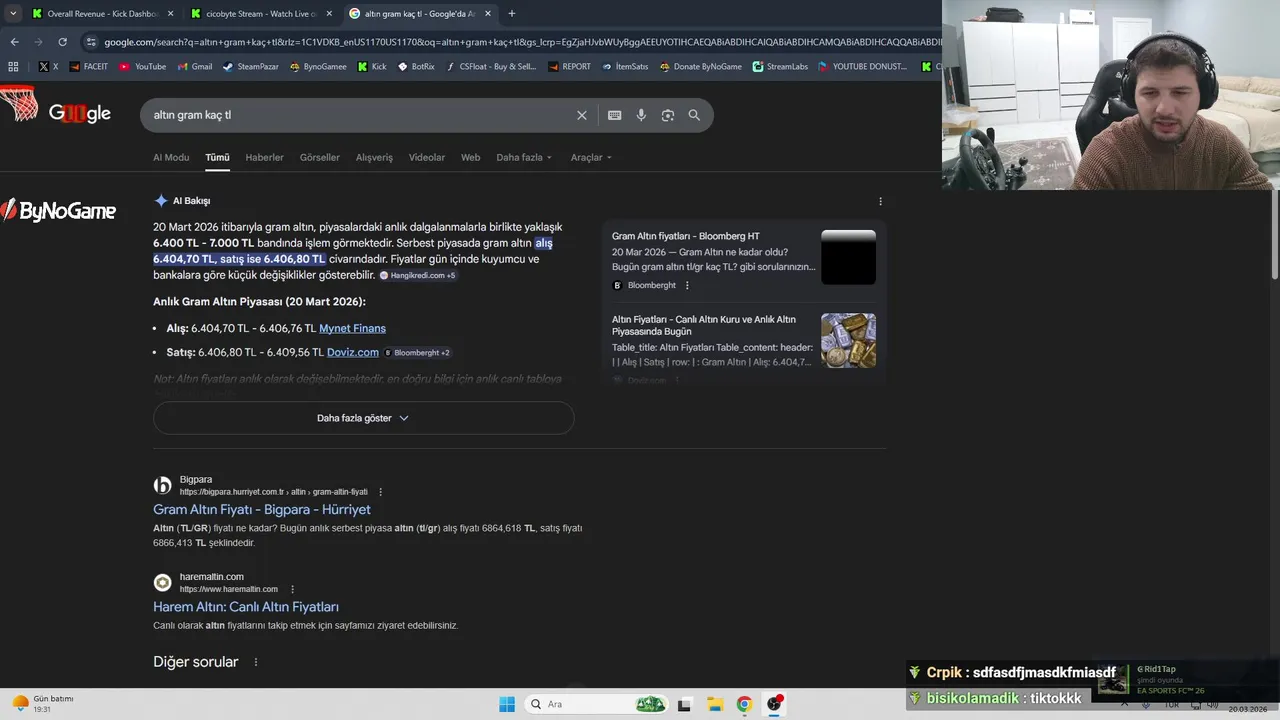The width and height of the screenshot is (1280, 720).
Task: Open File Explorer from the taskbar
Action: coord(714,704)
